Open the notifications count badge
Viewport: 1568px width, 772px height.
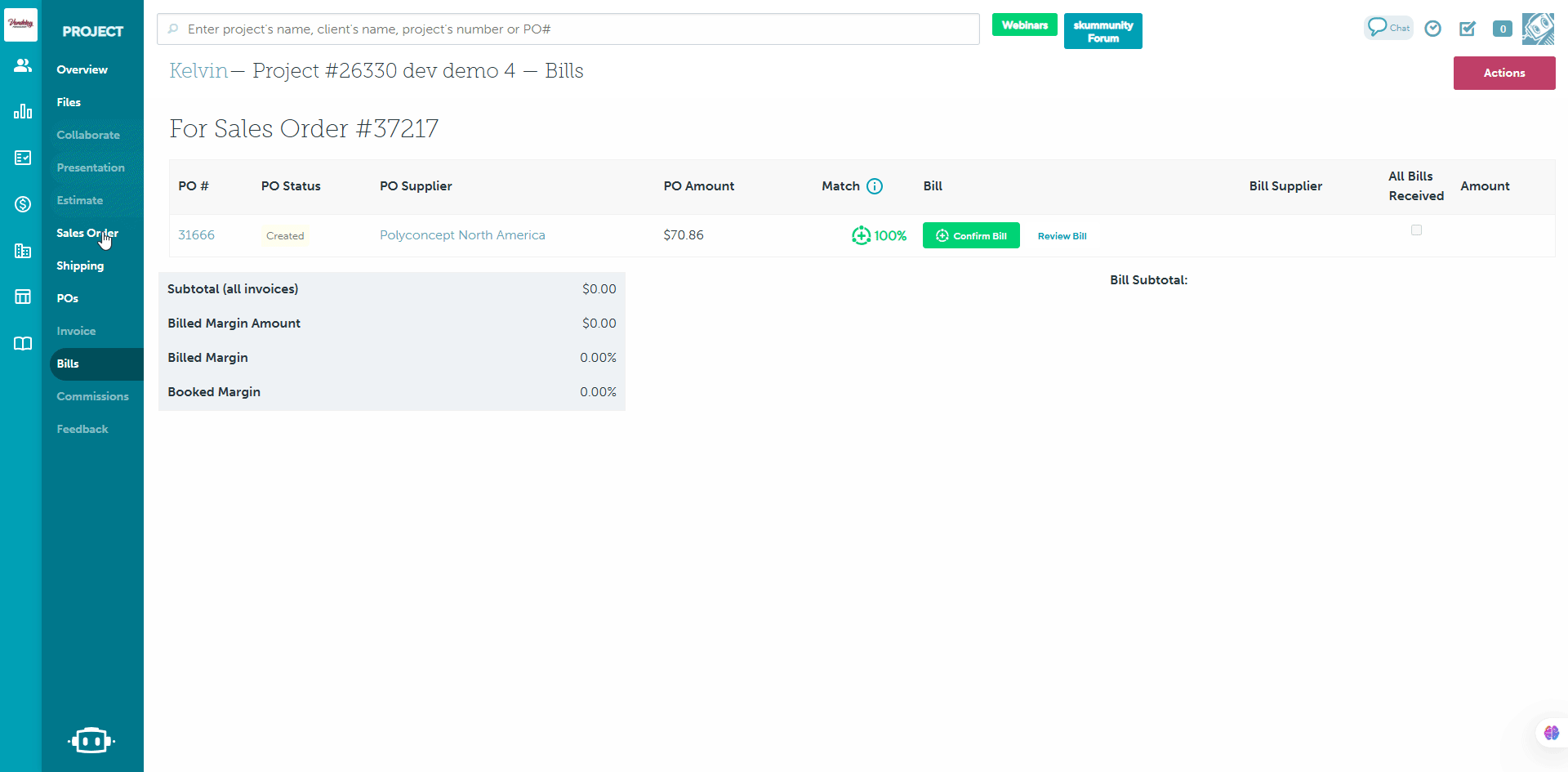[1502, 29]
